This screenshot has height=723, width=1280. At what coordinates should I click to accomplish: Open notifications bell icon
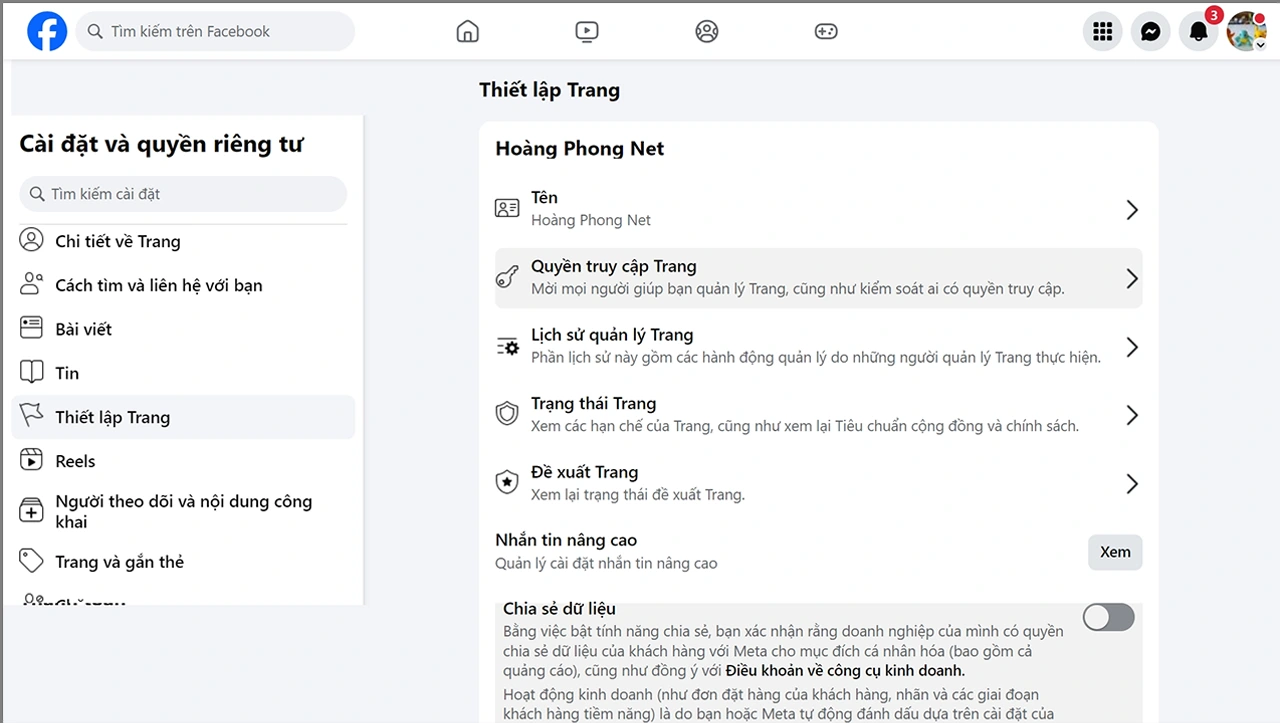[x=1199, y=32]
